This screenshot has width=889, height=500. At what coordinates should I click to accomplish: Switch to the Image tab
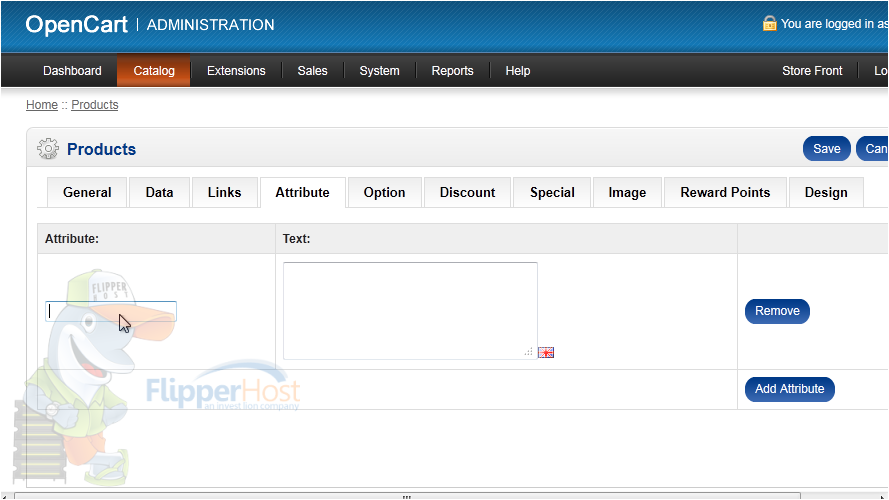coord(627,193)
